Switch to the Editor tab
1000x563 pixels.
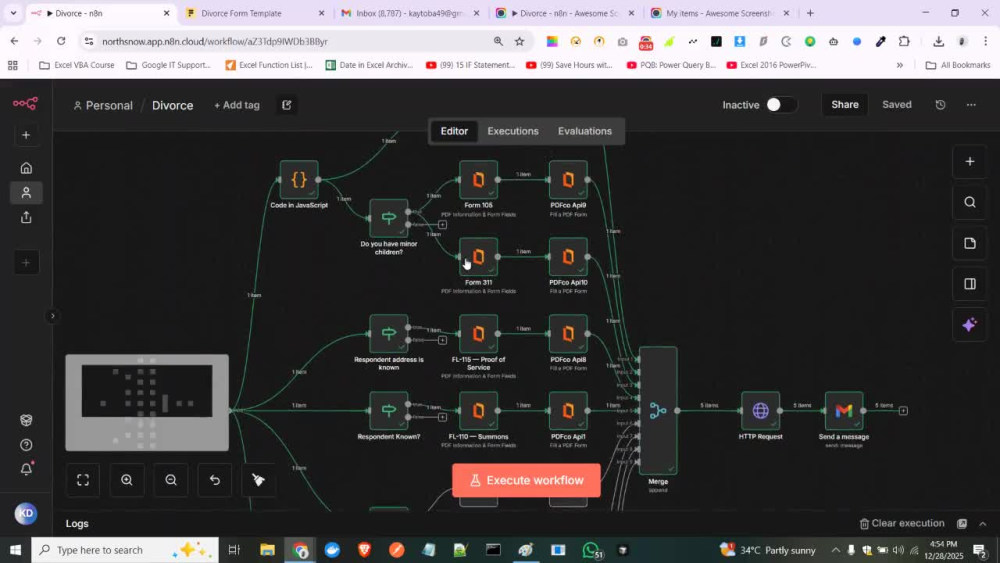point(454,131)
